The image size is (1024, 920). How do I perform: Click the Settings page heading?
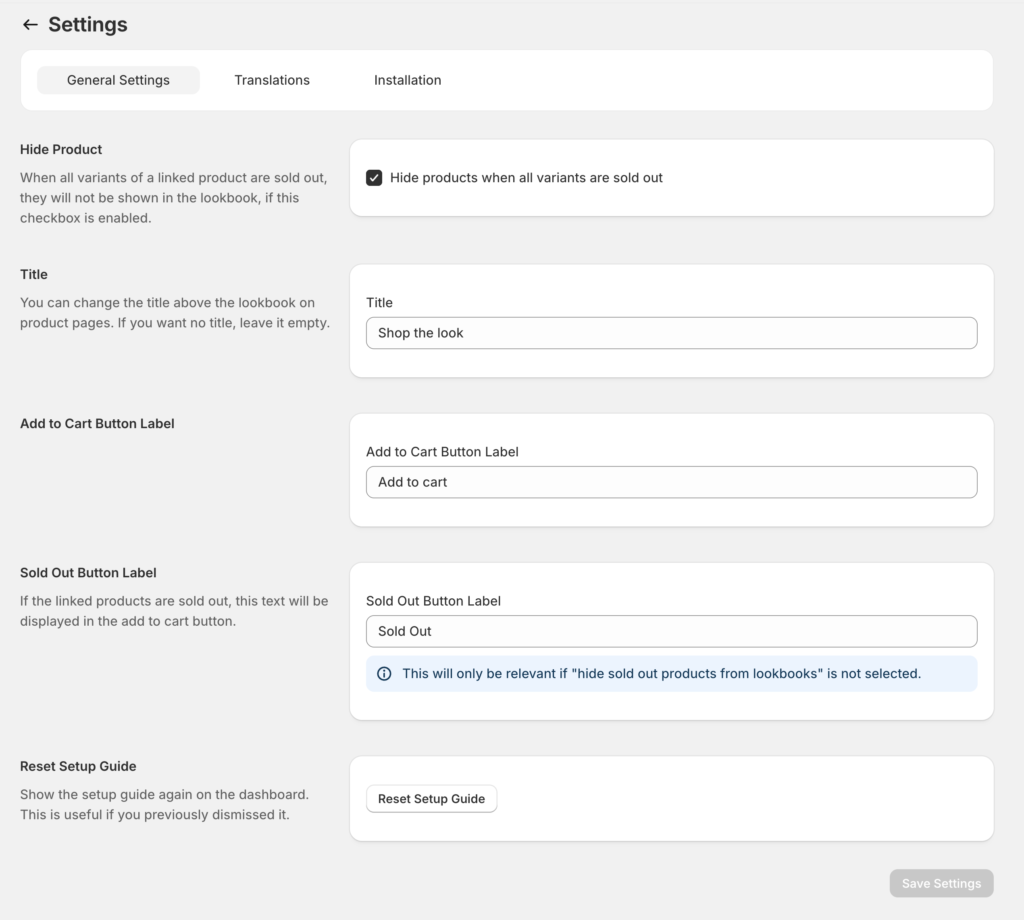point(88,25)
